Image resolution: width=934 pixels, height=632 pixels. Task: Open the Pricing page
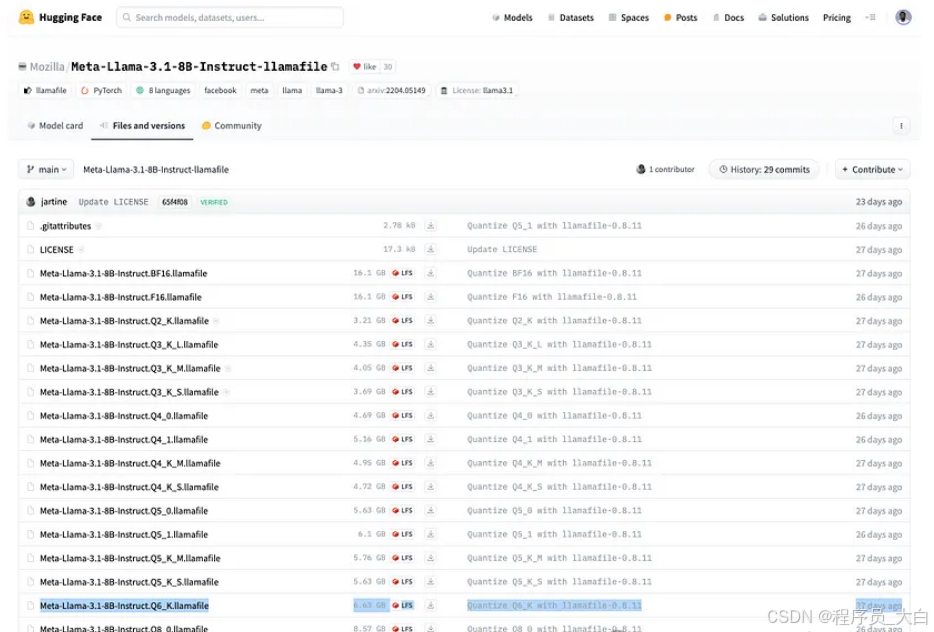(x=837, y=18)
